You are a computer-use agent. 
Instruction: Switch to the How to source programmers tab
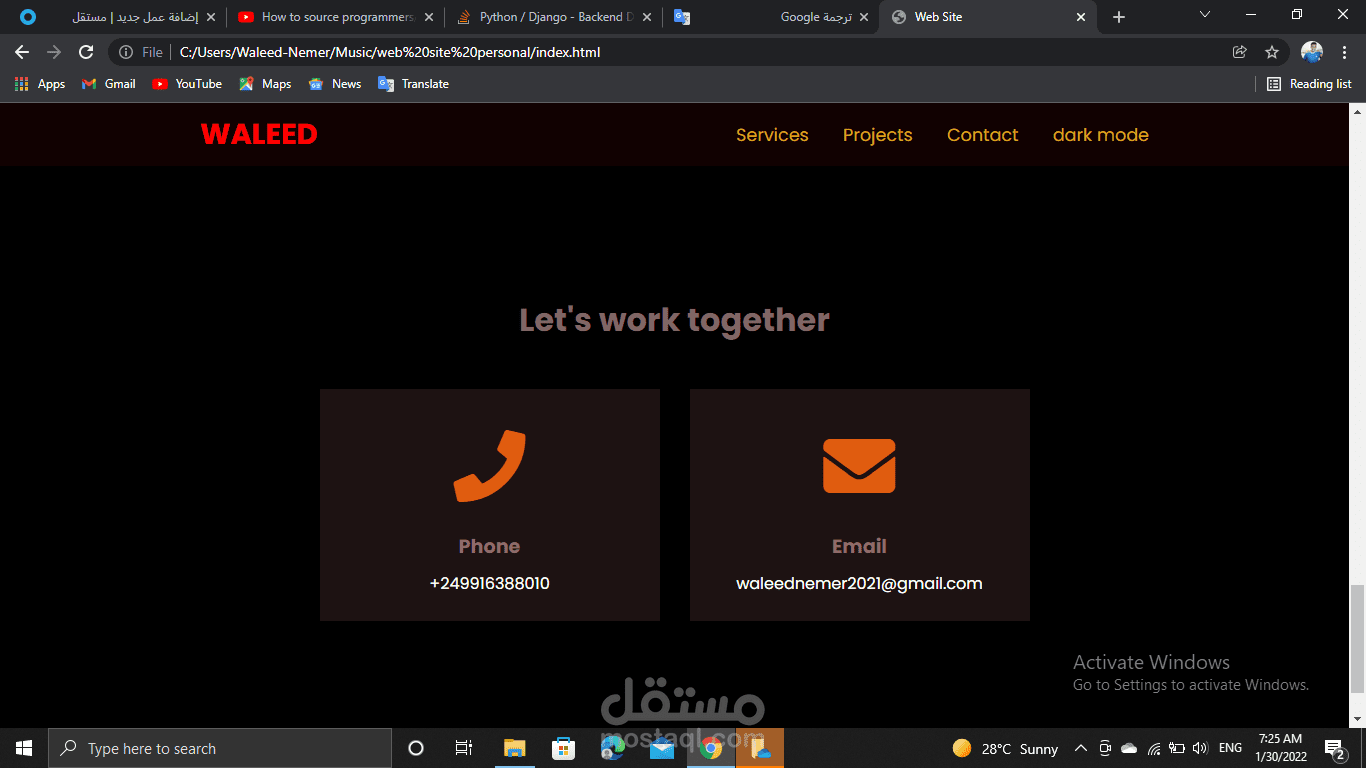tap(335, 17)
